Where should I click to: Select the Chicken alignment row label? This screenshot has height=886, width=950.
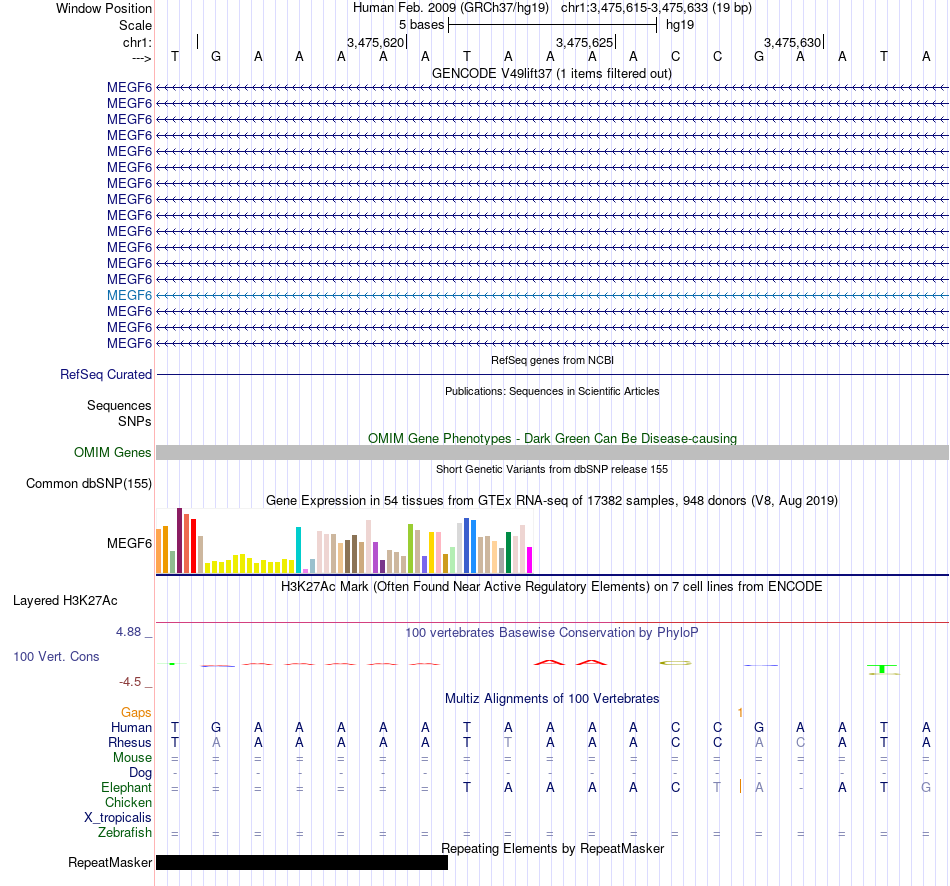pyautogui.click(x=128, y=802)
